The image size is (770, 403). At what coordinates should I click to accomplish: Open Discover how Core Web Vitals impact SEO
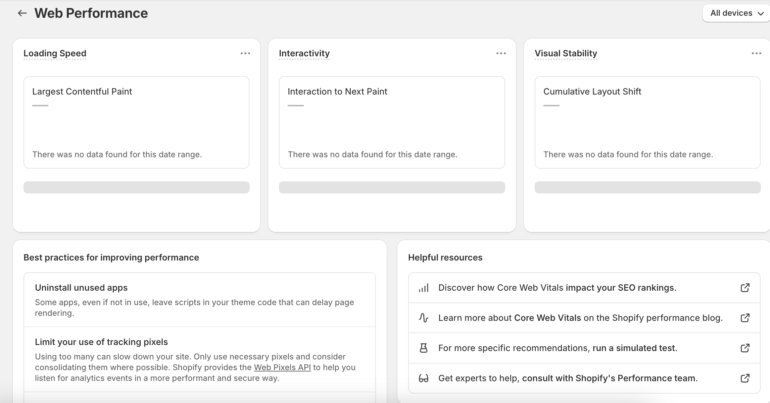[x=557, y=288]
